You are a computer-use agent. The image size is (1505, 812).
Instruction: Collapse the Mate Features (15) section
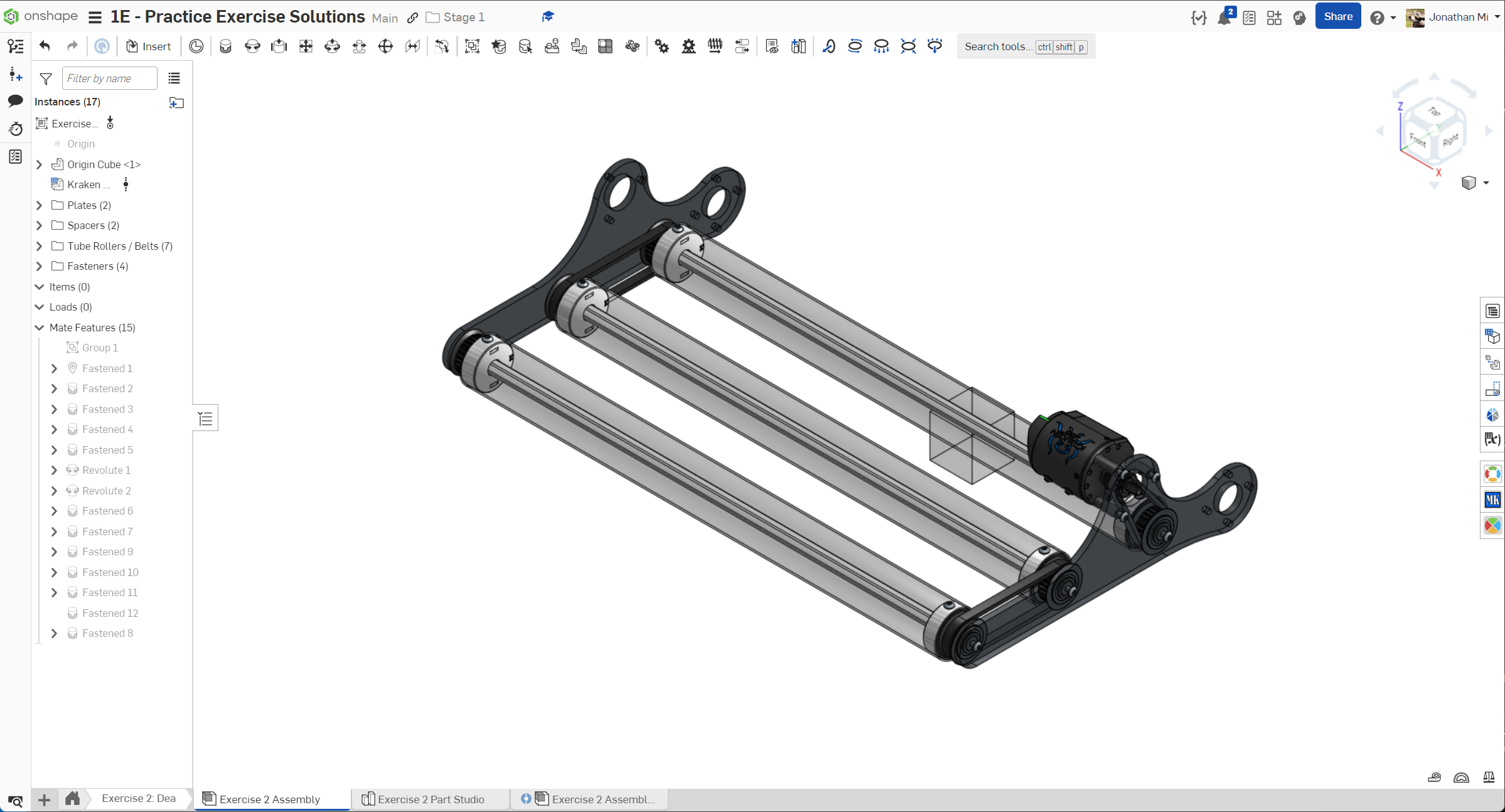coord(40,328)
